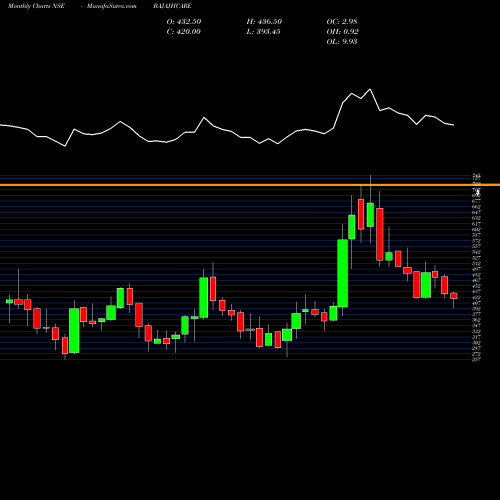Click the 'OL: 9.93' percentage text
The image size is (500, 500).
(342, 42)
